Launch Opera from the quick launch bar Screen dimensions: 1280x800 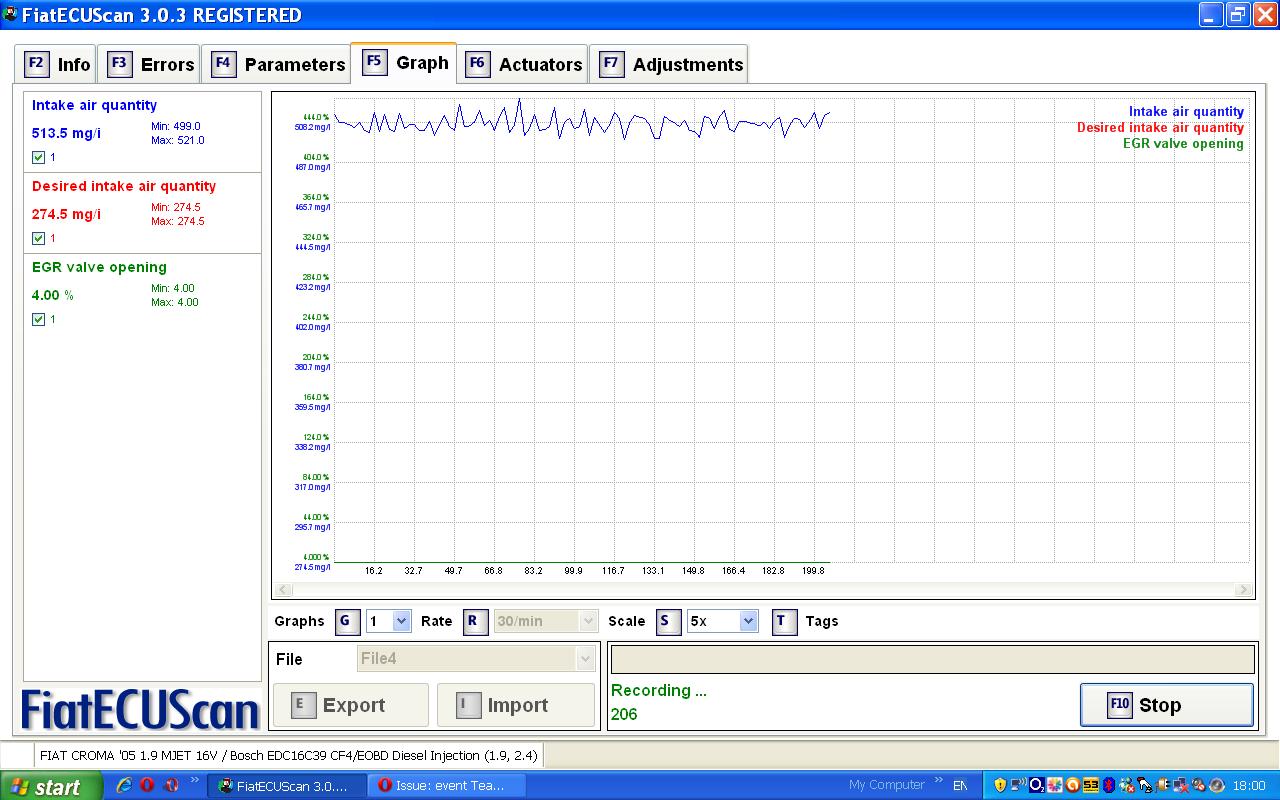(147, 786)
